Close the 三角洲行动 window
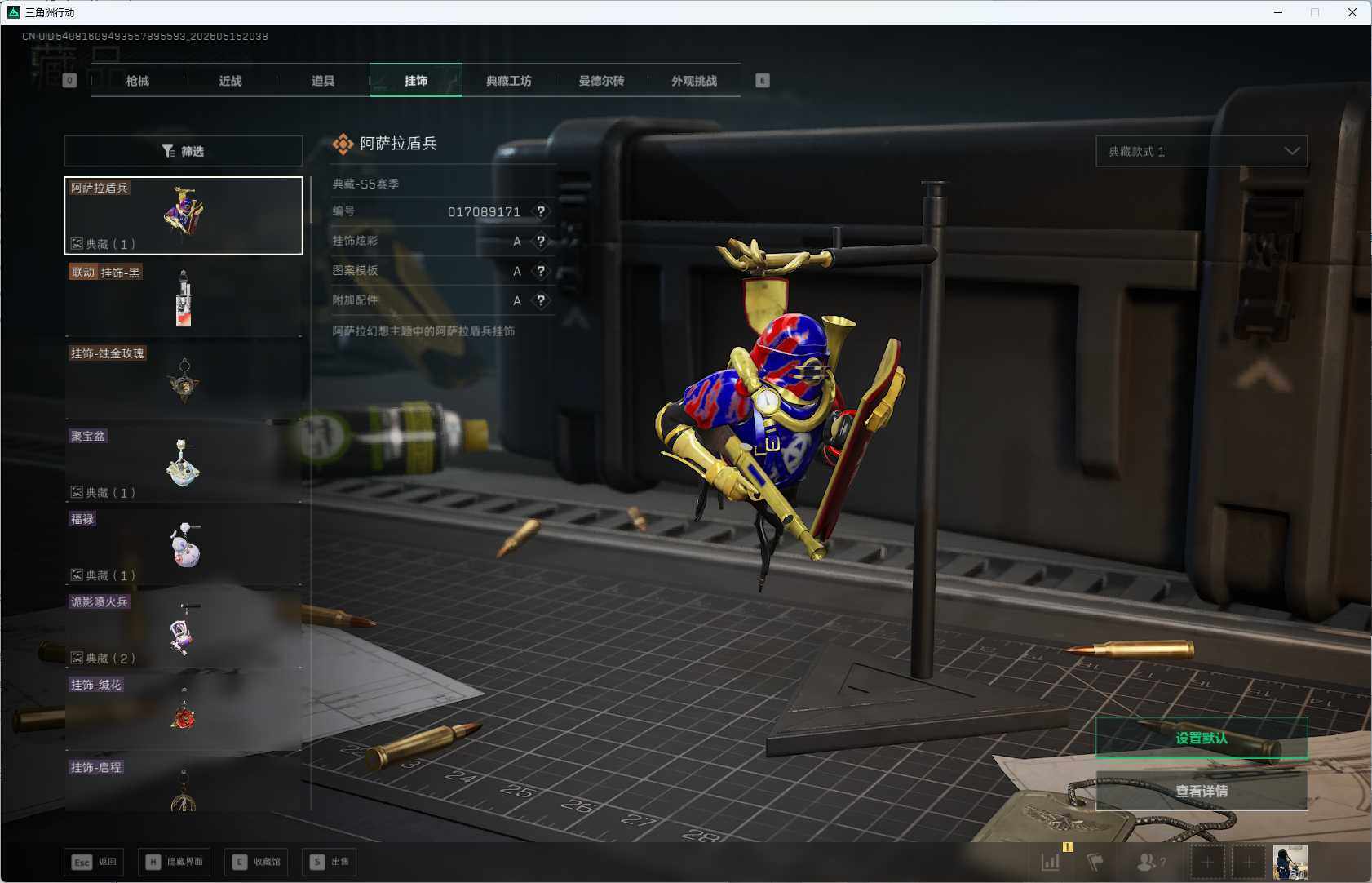 tap(1352, 12)
